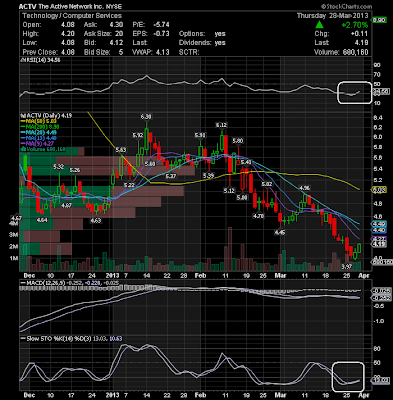Click the cyan MA(20) legend entry

(39, 133)
